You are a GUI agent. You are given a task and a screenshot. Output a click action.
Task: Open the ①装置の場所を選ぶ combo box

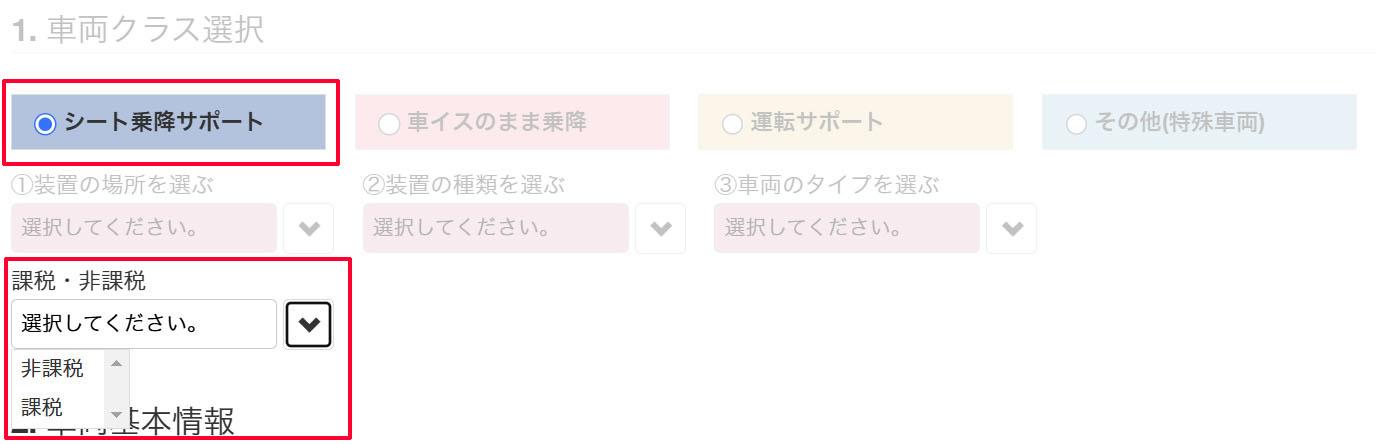[x=144, y=228]
